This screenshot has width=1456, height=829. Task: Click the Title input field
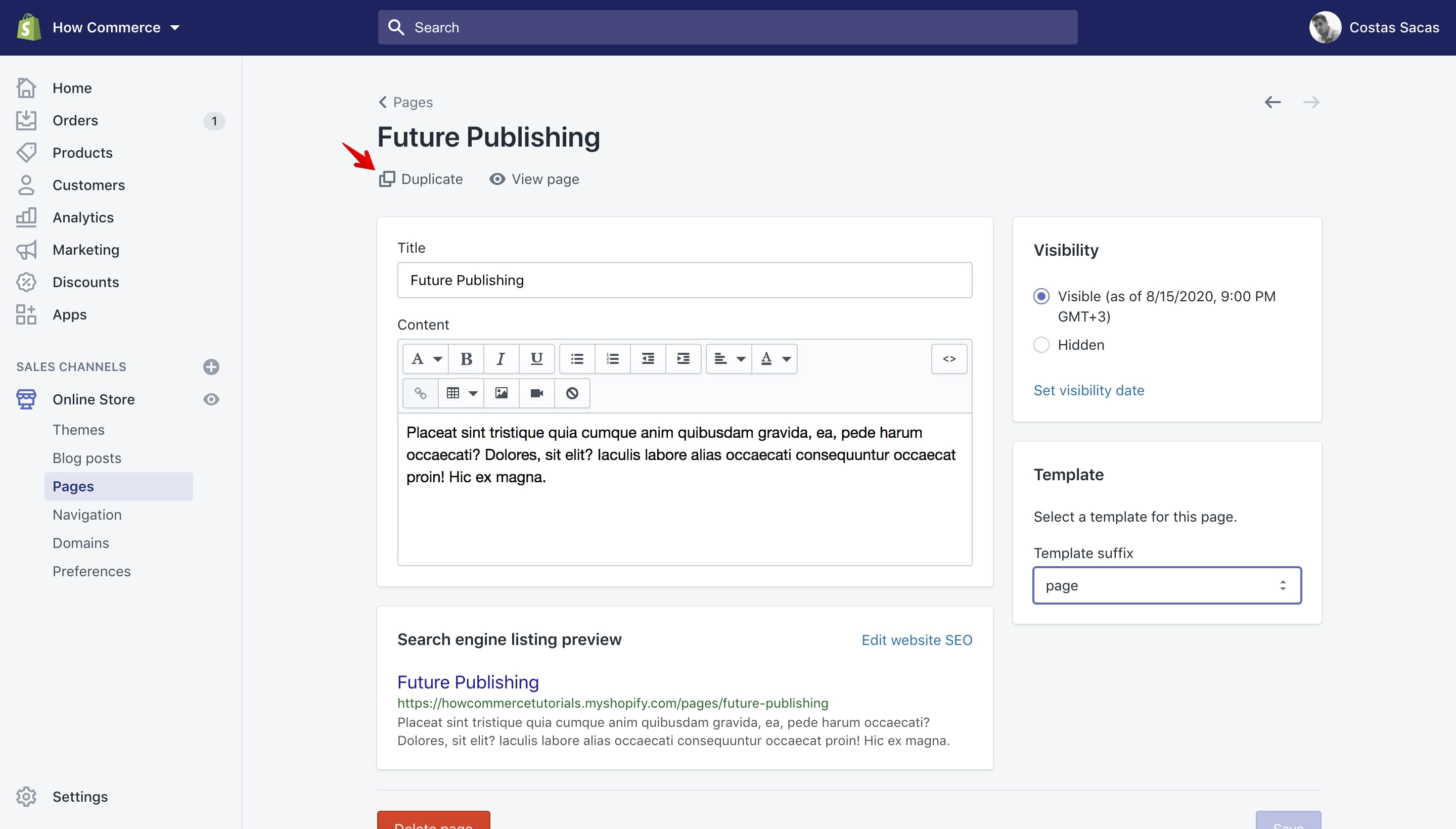pos(685,280)
